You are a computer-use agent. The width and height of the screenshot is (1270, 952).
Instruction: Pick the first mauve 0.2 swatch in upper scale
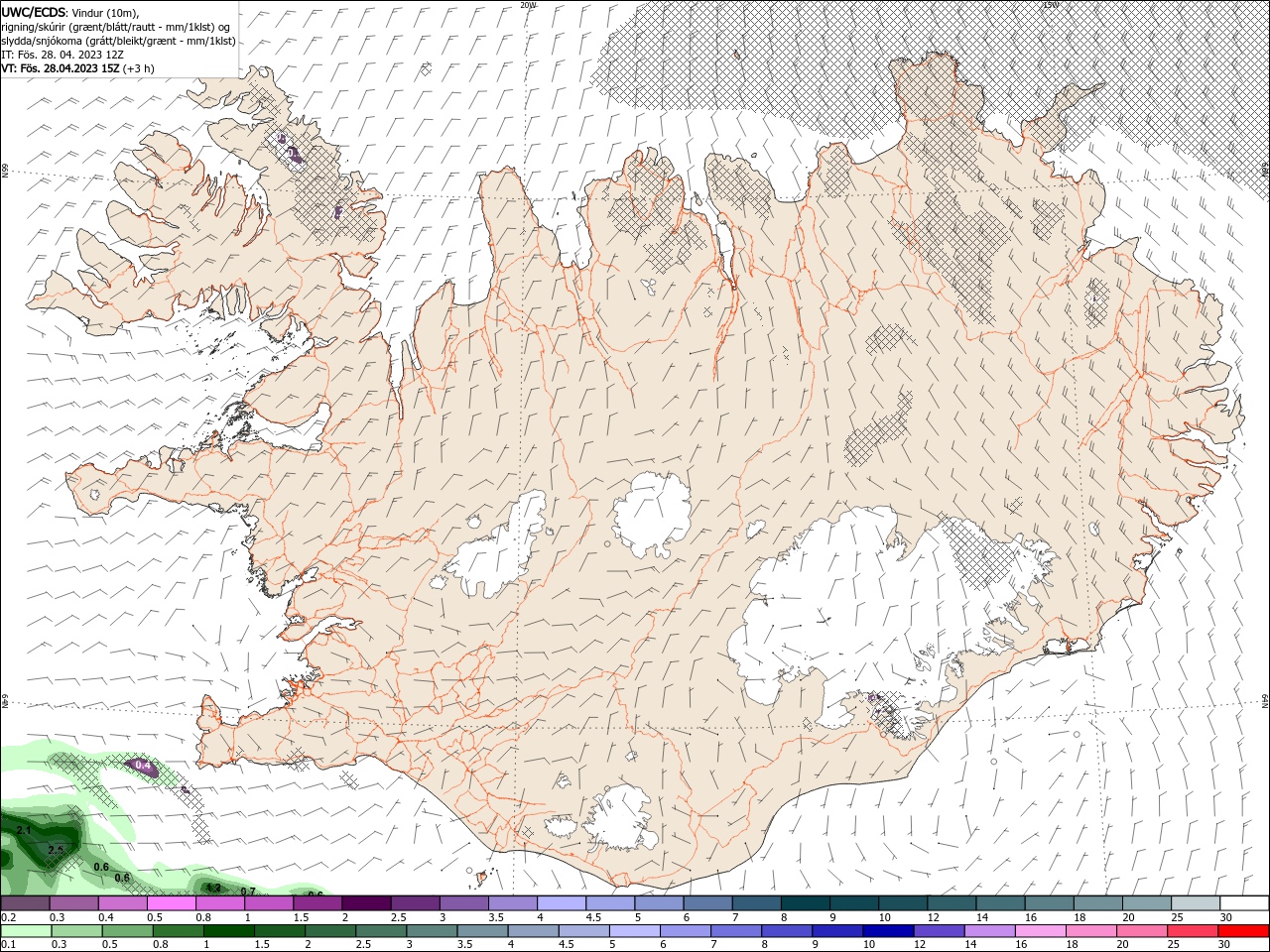pyautogui.click(x=26, y=903)
